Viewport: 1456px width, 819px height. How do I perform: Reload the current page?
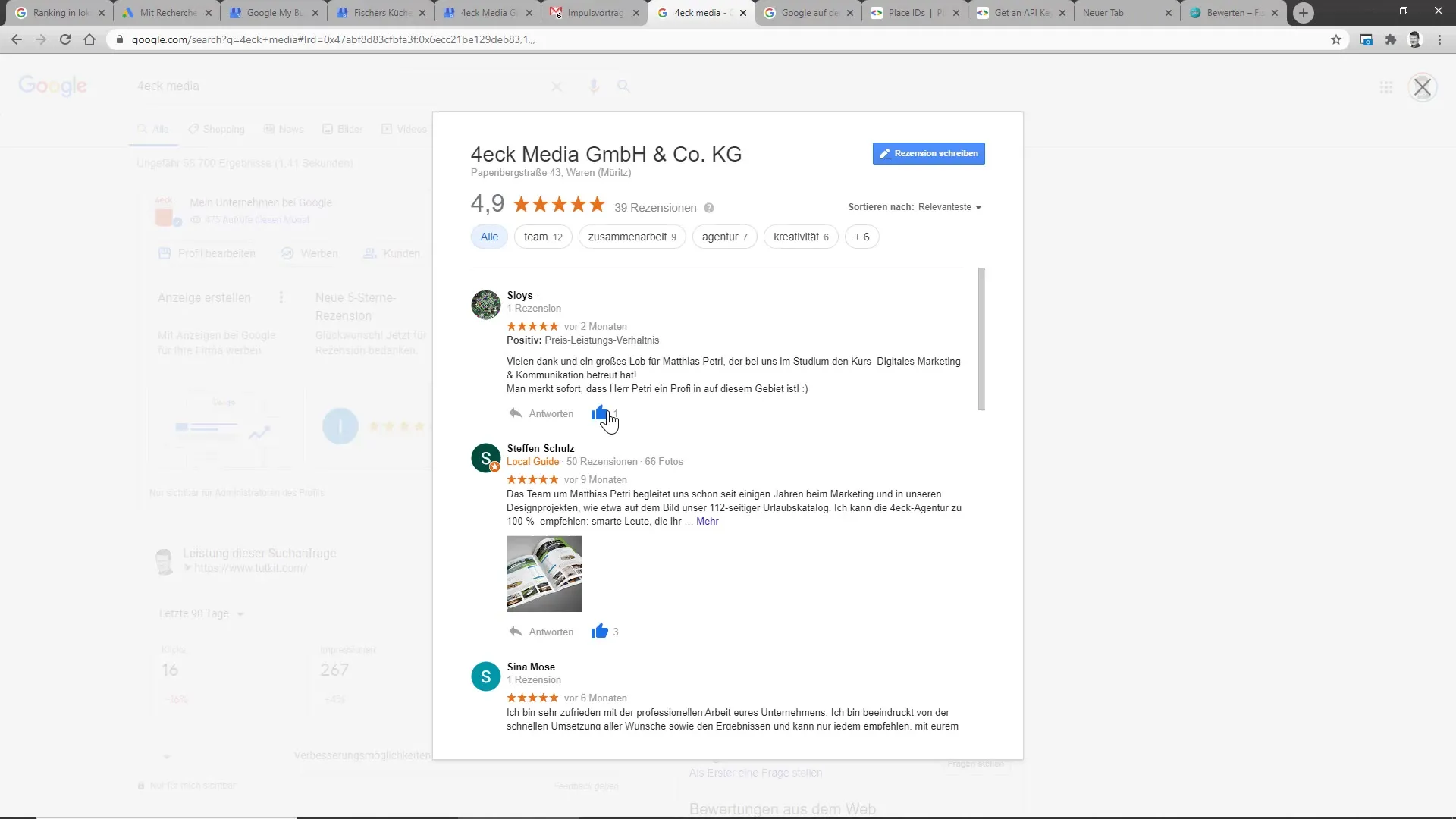65,39
